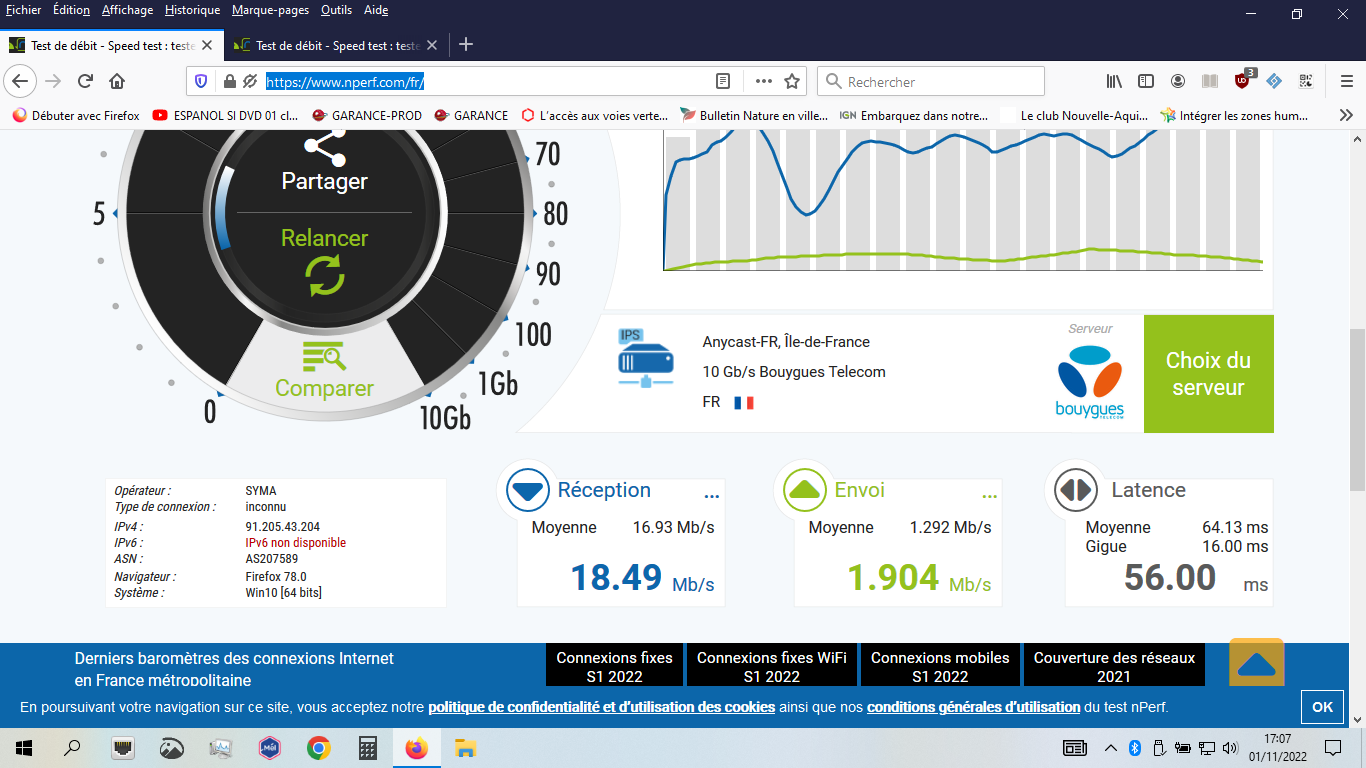This screenshot has width=1366, height=768.
Task: Open the Marque-pages menu
Action: [x=271, y=10]
